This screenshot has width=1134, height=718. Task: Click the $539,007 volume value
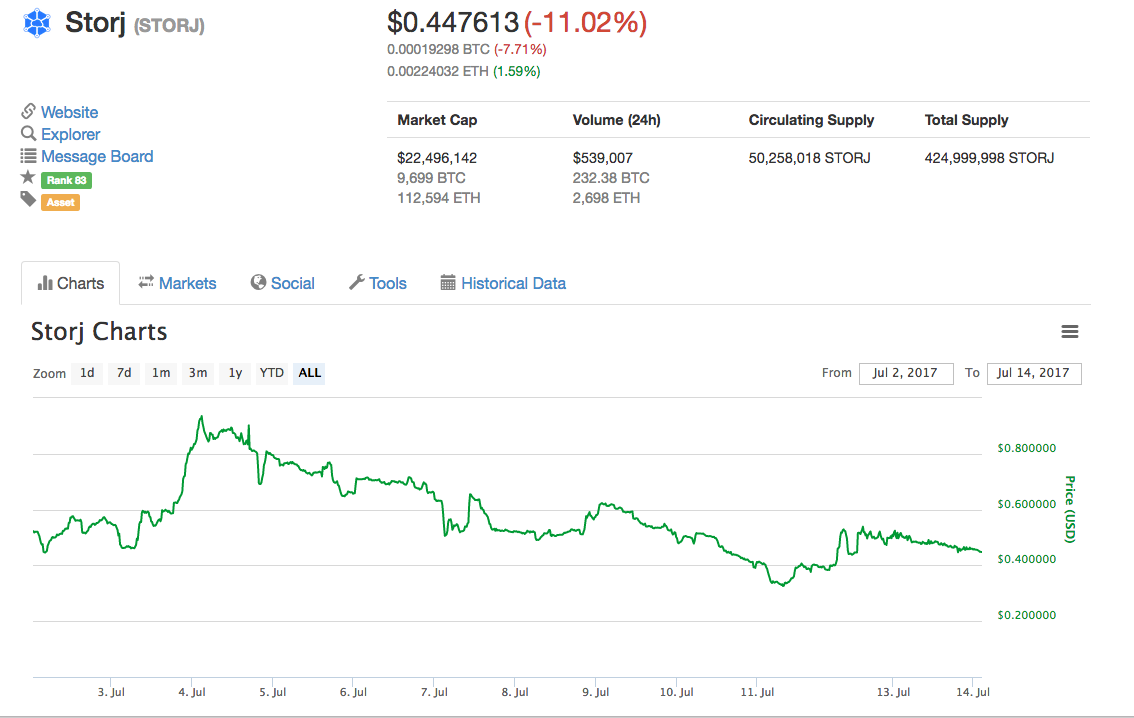[602, 158]
